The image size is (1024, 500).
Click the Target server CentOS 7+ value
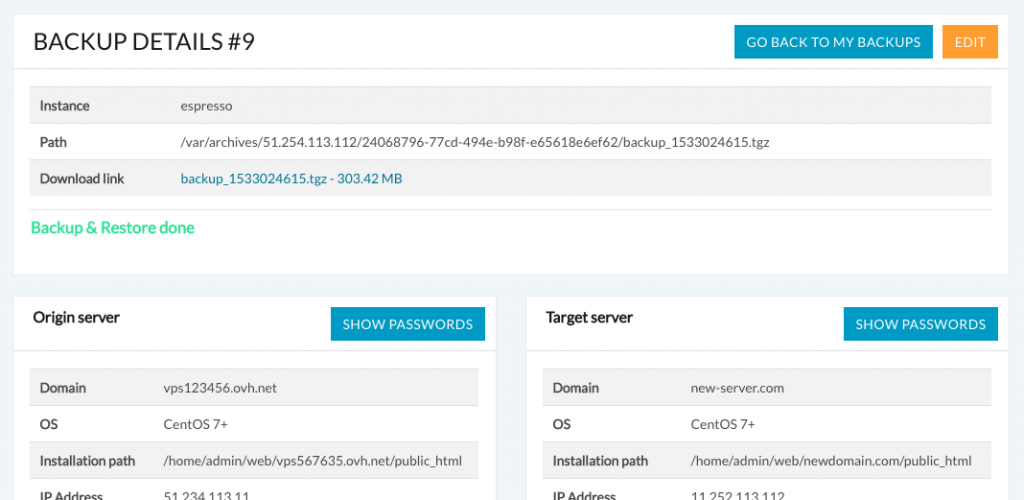(723, 424)
